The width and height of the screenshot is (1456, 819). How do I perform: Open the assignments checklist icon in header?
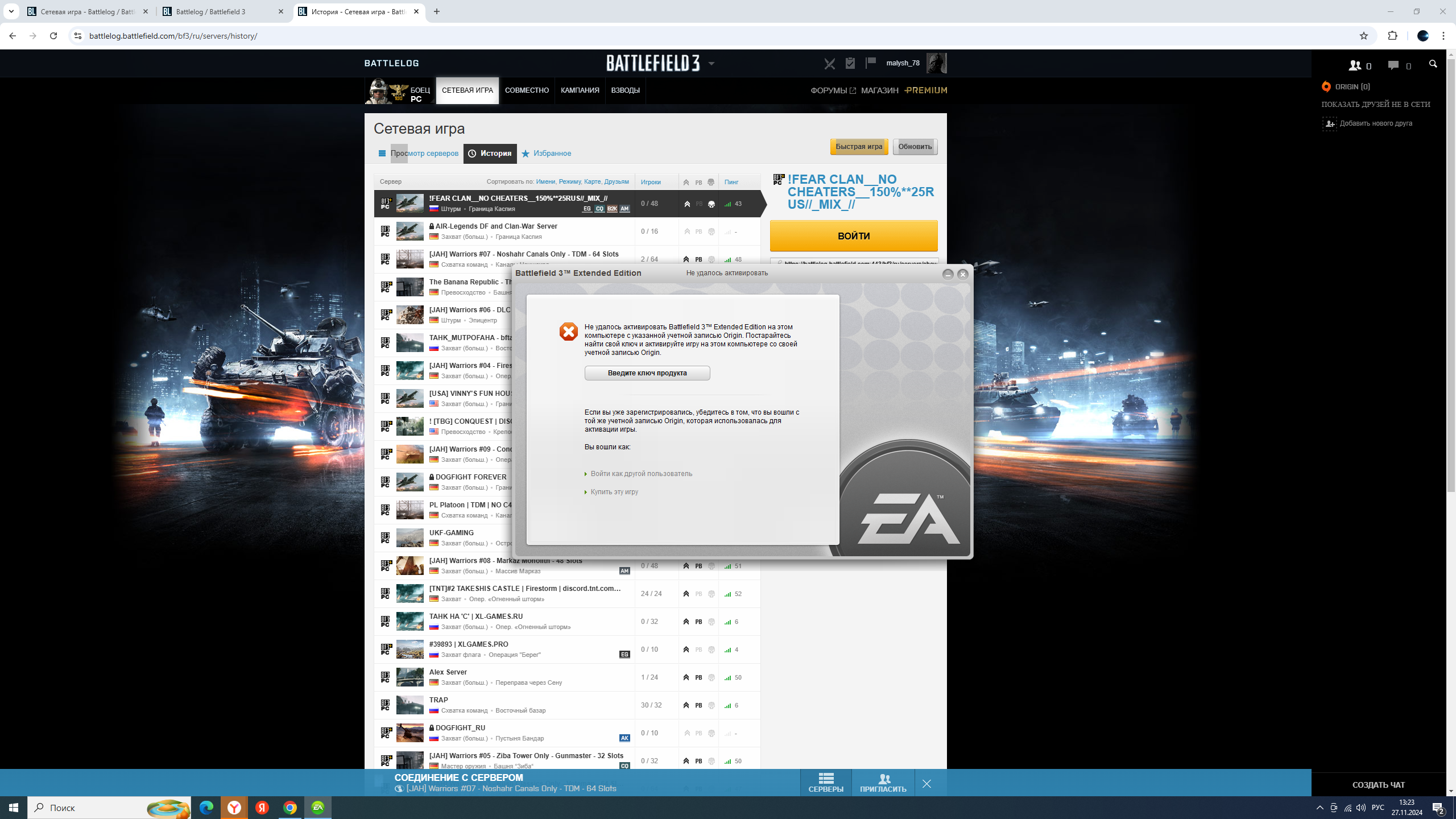pos(850,63)
